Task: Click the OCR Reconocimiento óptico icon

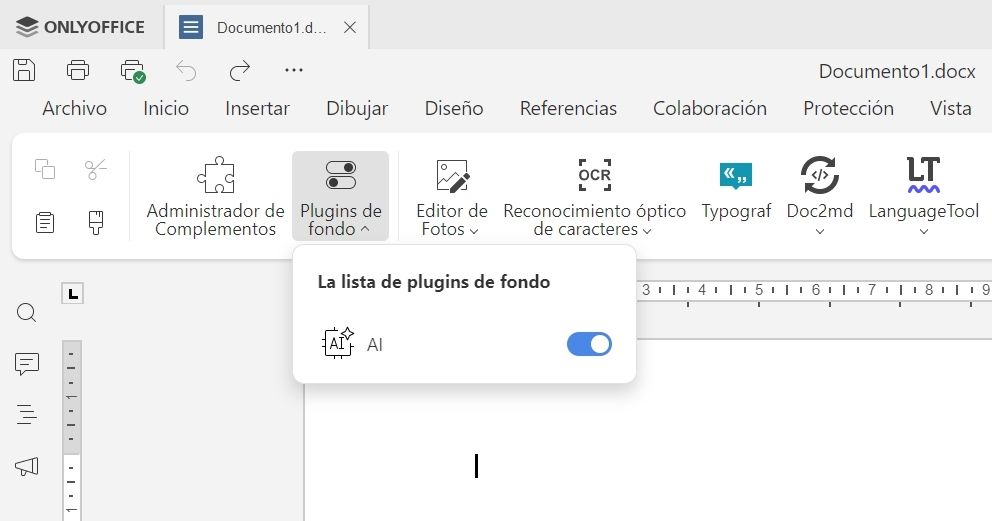Action: pos(595,175)
